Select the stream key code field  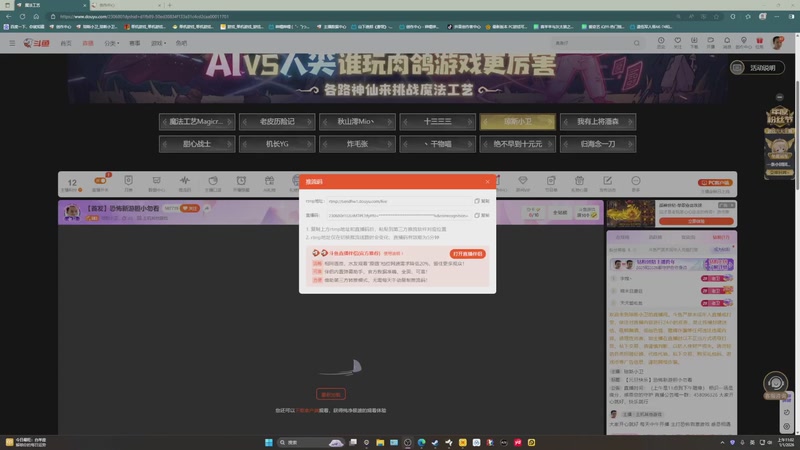click(x=398, y=215)
